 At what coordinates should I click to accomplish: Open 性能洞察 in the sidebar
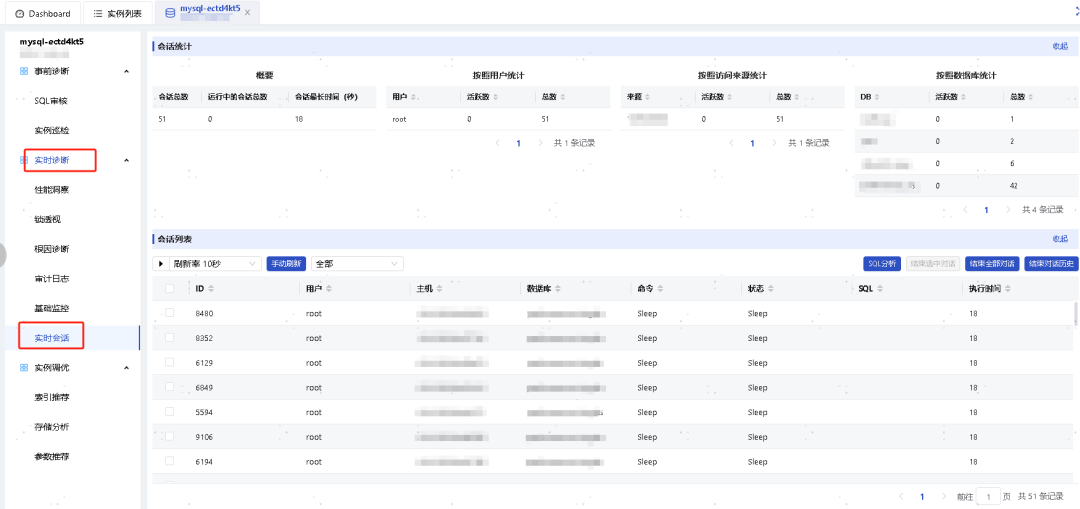click(51, 189)
